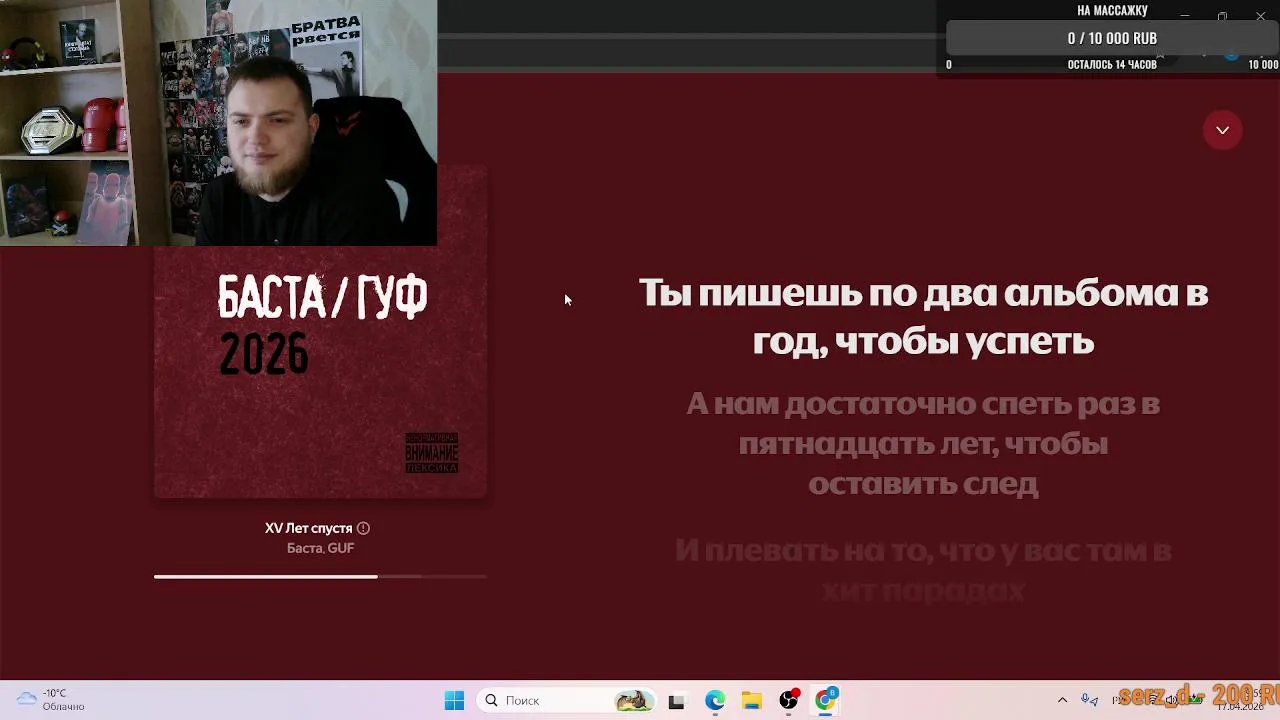This screenshot has height=720, width=1280.
Task: Switch to Chrome in the taskbar
Action: [x=826, y=701]
